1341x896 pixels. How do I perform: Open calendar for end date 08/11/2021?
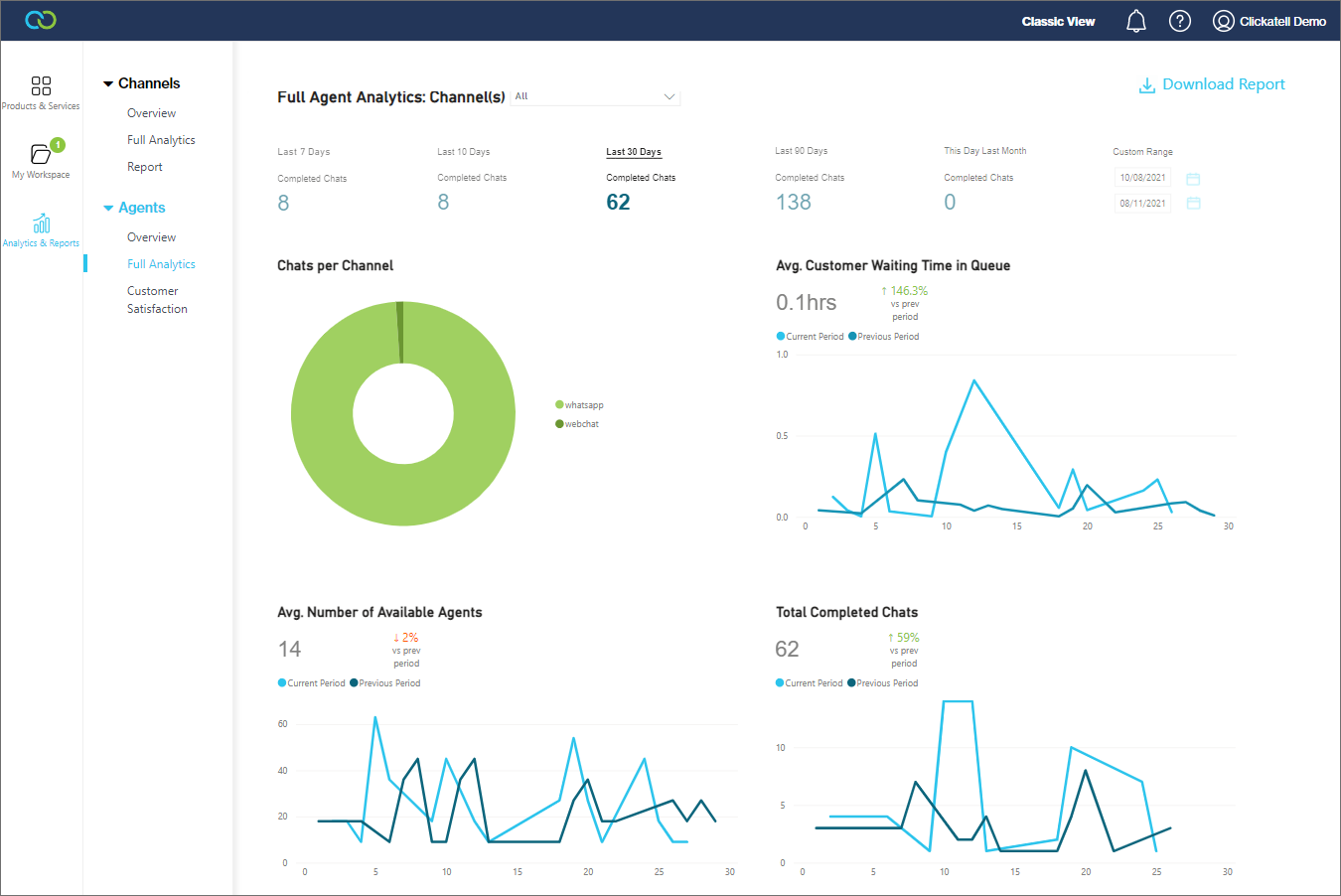[1193, 204]
